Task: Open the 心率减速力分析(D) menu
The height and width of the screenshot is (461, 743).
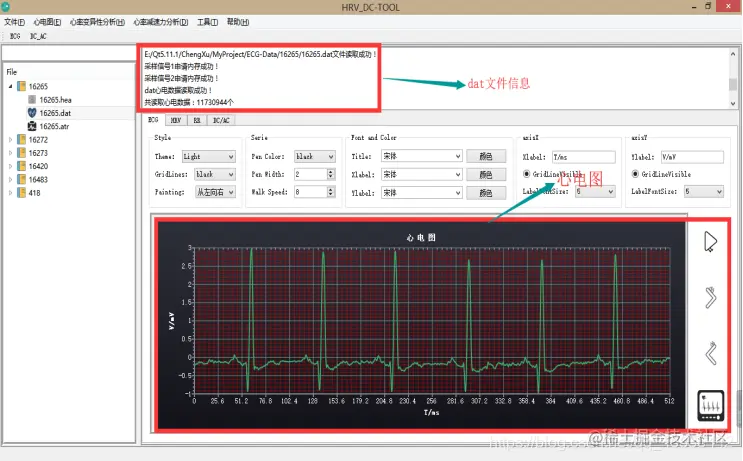Action: pyautogui.click(x=161, y=22)
